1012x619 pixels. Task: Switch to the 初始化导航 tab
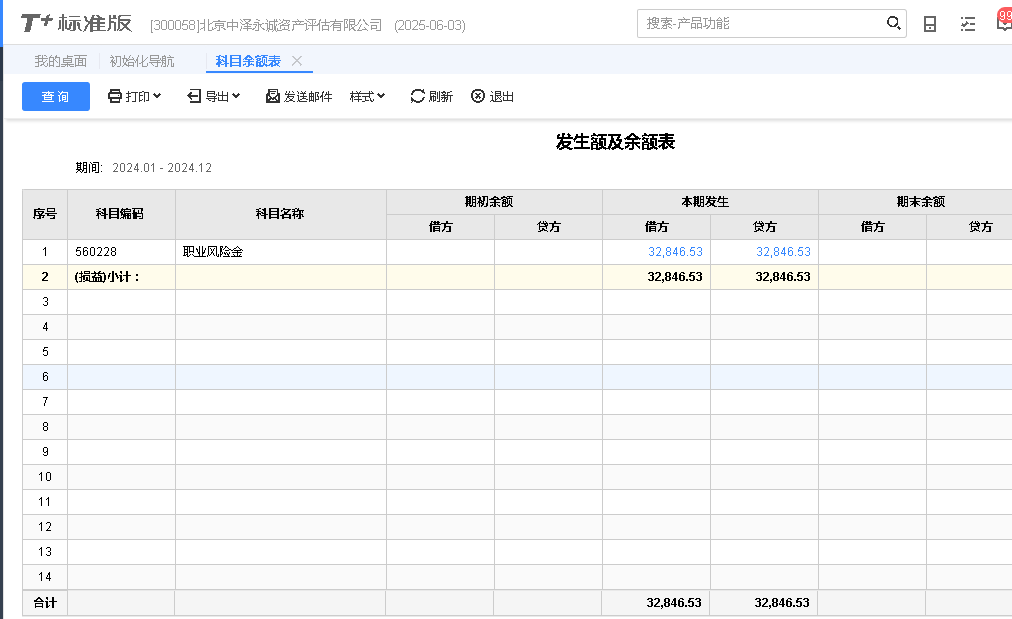click(141, 61)
